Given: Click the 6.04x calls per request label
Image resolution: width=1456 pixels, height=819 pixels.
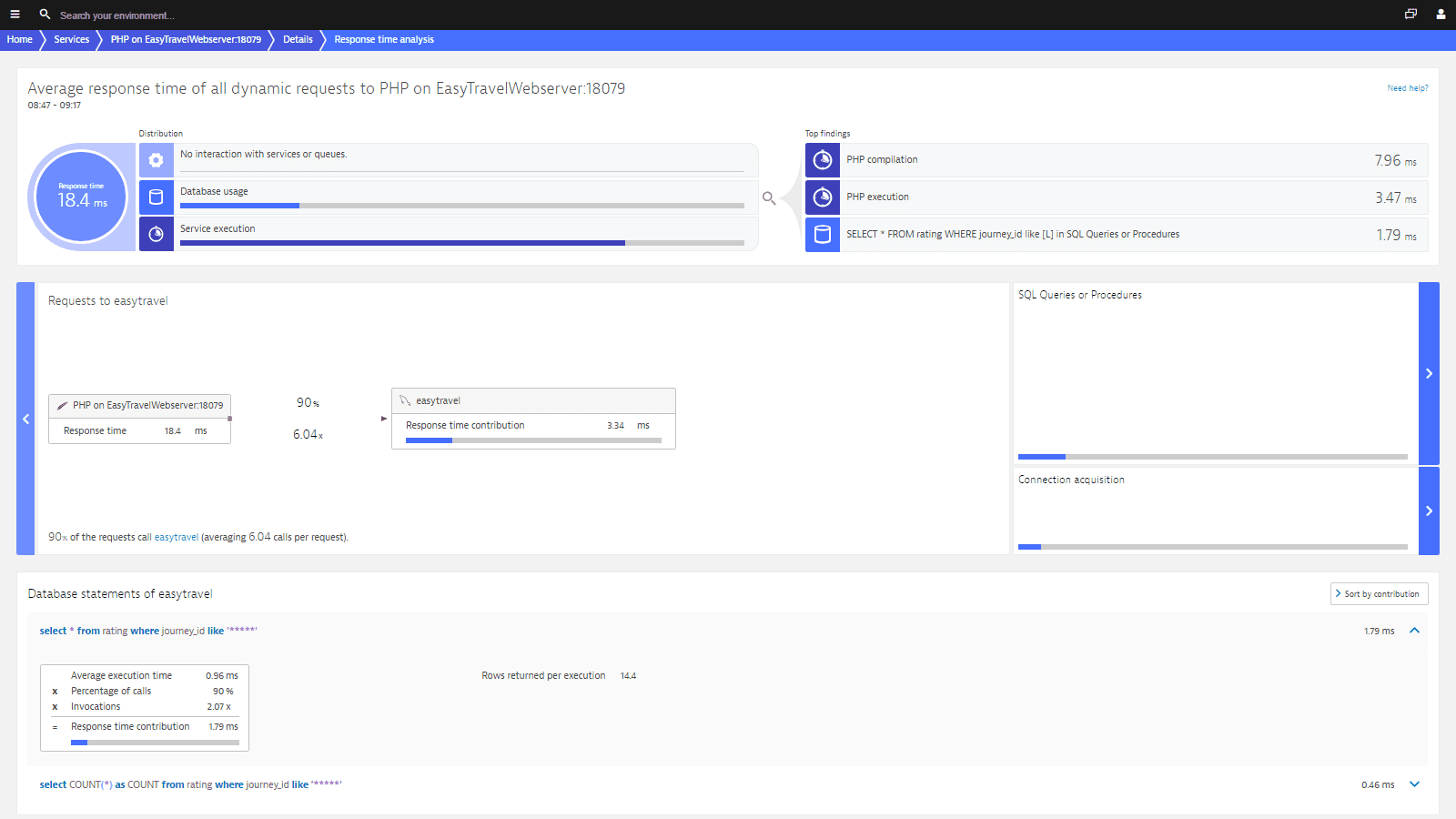Looking at the screenshot, I should click(308, 434).
